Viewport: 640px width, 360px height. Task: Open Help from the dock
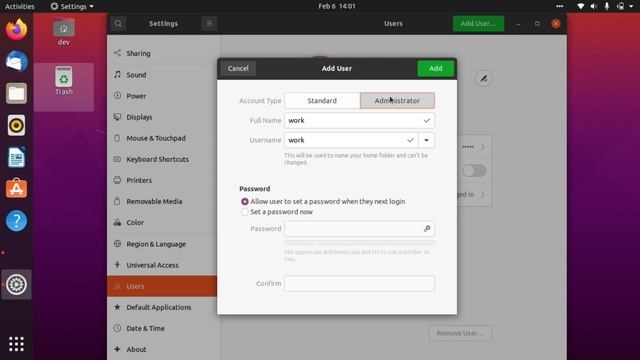click(x=16, y=221)
